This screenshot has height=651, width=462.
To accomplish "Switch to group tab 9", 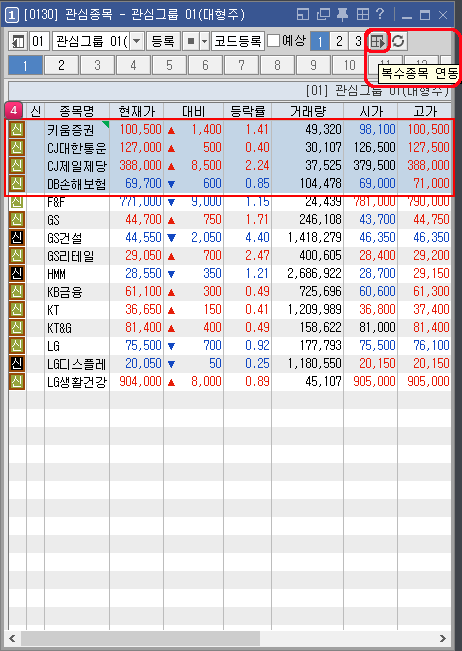I will click(x=313, y=65).
